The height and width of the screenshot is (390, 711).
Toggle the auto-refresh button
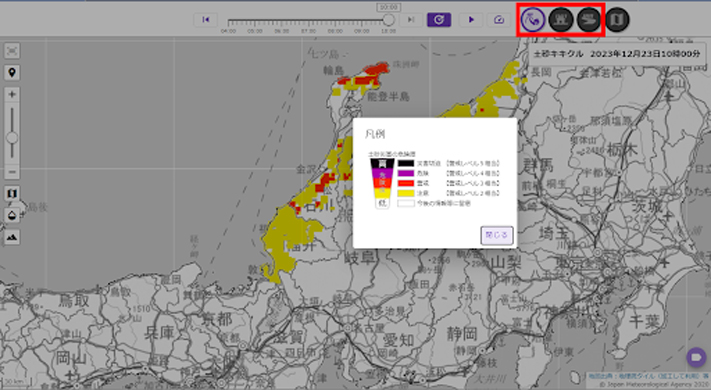pyautogui.click(x=439, y=20)
